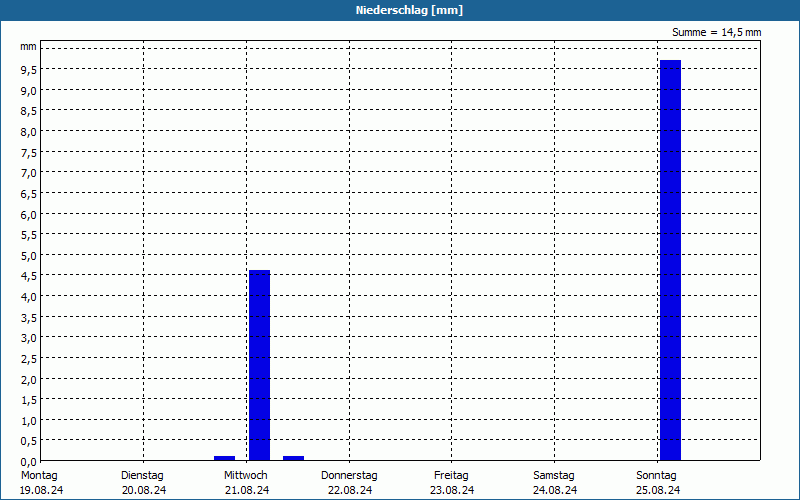Click the 'Samstag' axis label
Image resolution: width=800 pixels, height=500 pixels.
(554, 476)
